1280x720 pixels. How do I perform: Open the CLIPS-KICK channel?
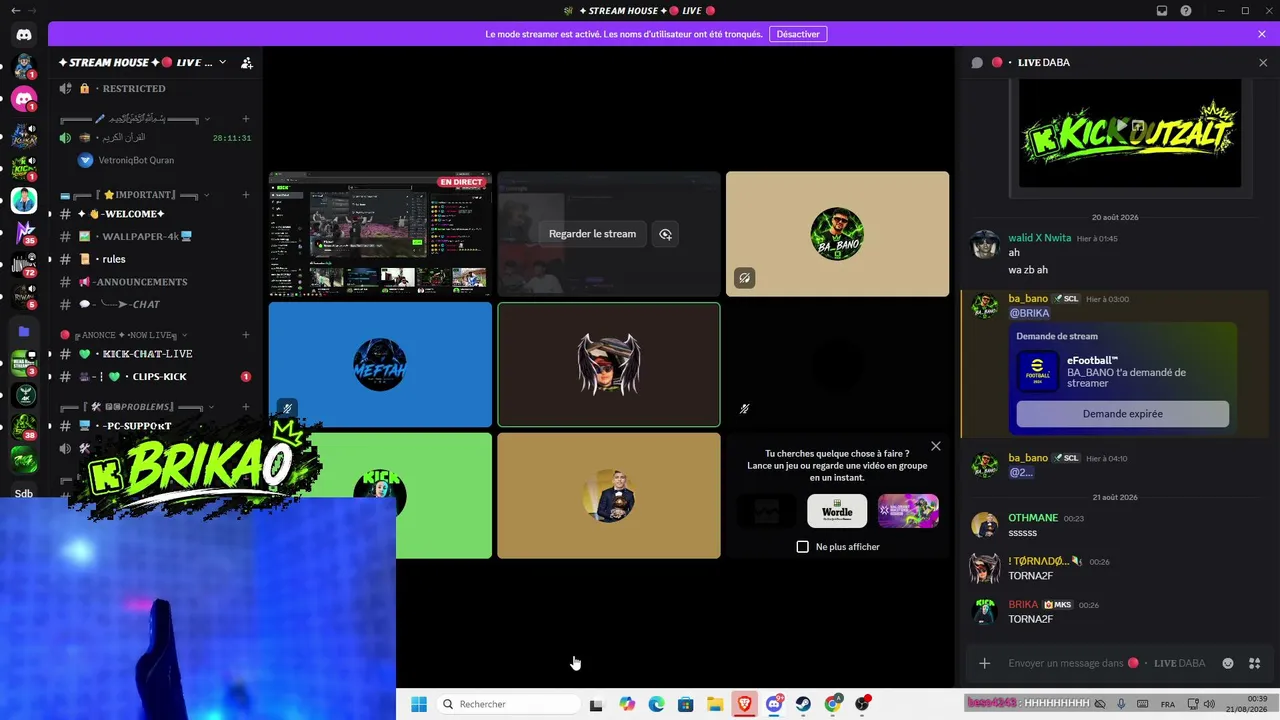pos(156,377)
